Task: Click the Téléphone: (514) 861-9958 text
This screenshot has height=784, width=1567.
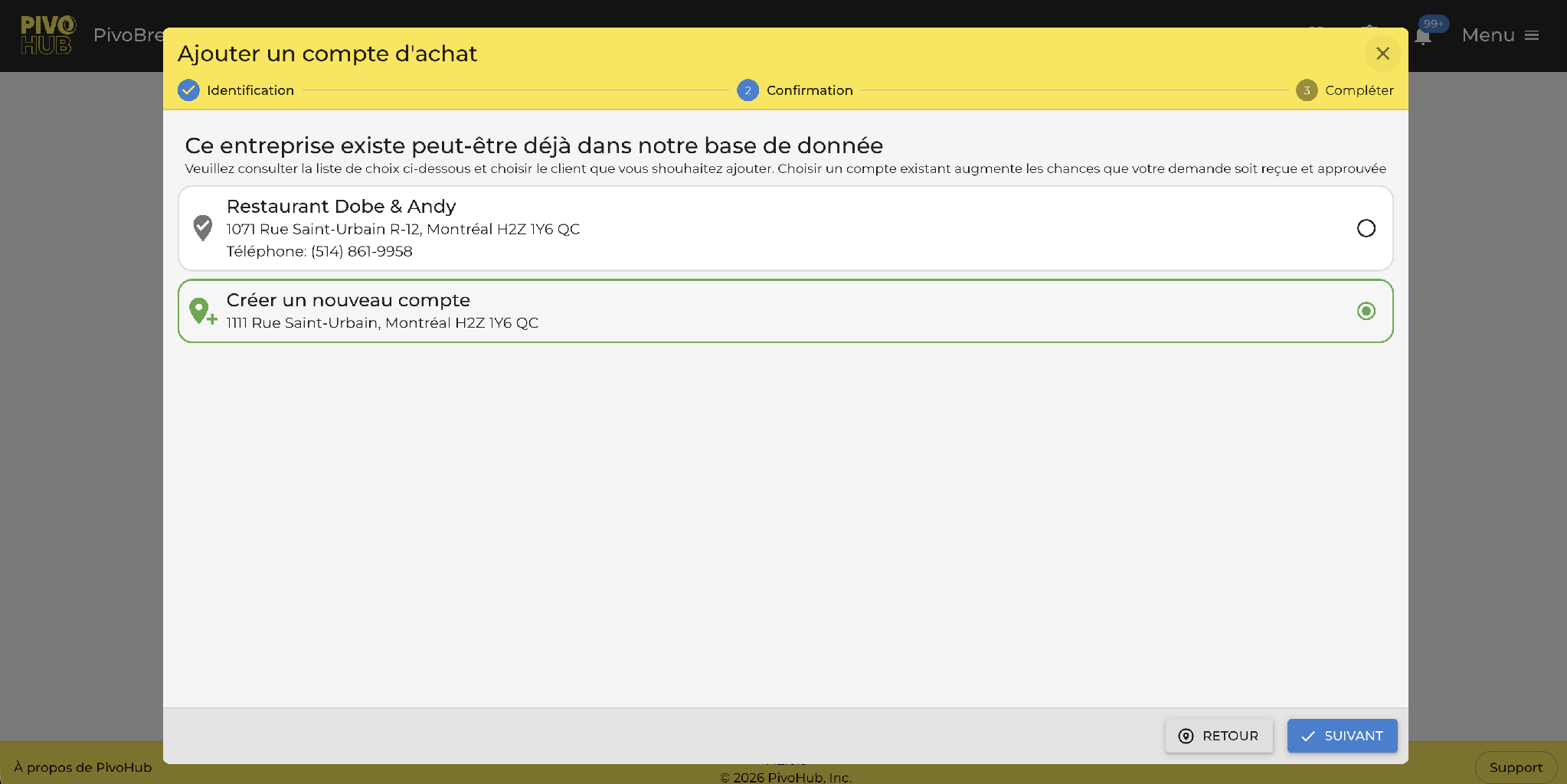Action: (319, 251)
